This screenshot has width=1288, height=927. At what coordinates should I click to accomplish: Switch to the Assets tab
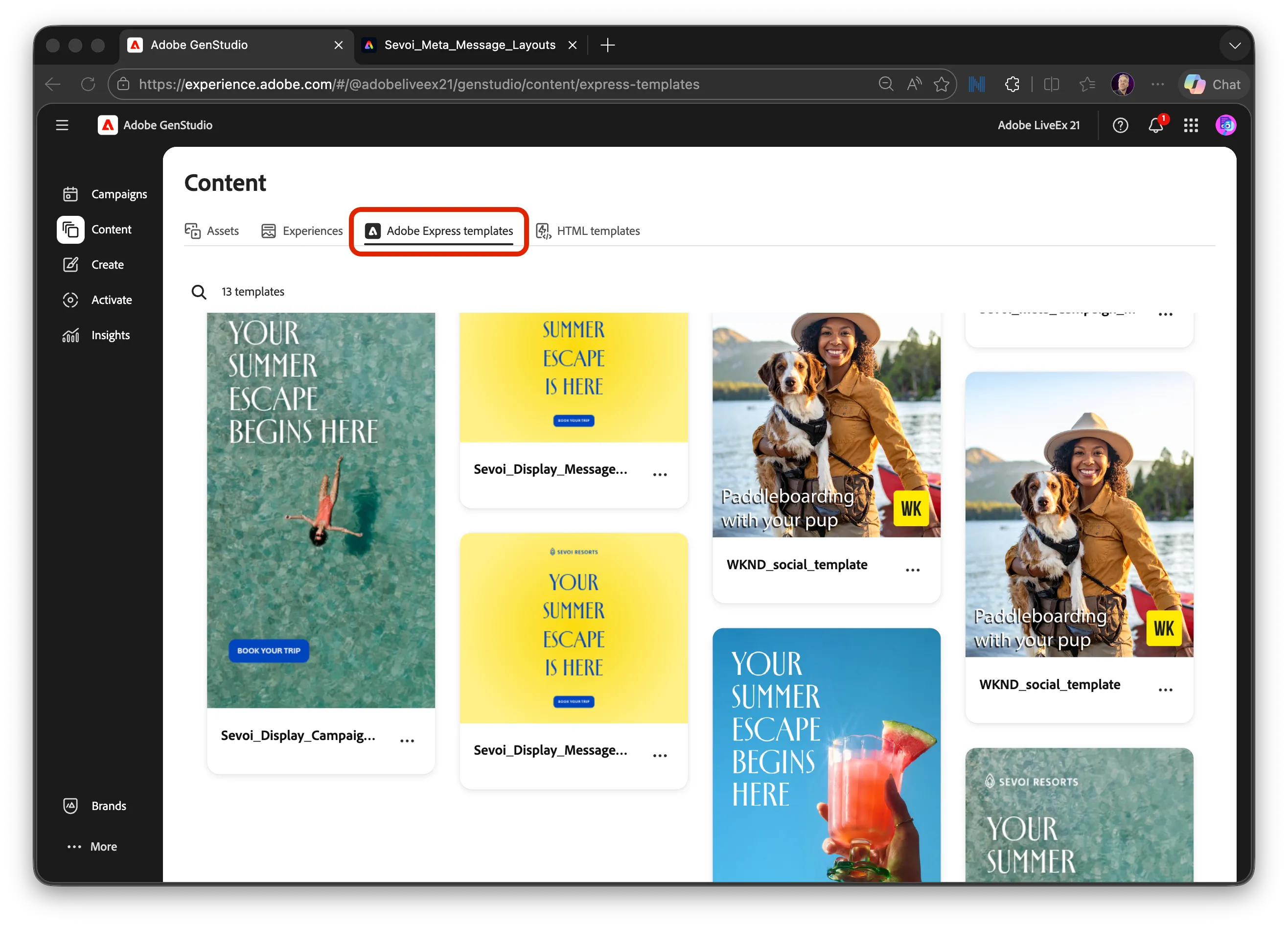pyautogui.click(x=212, y=231)
